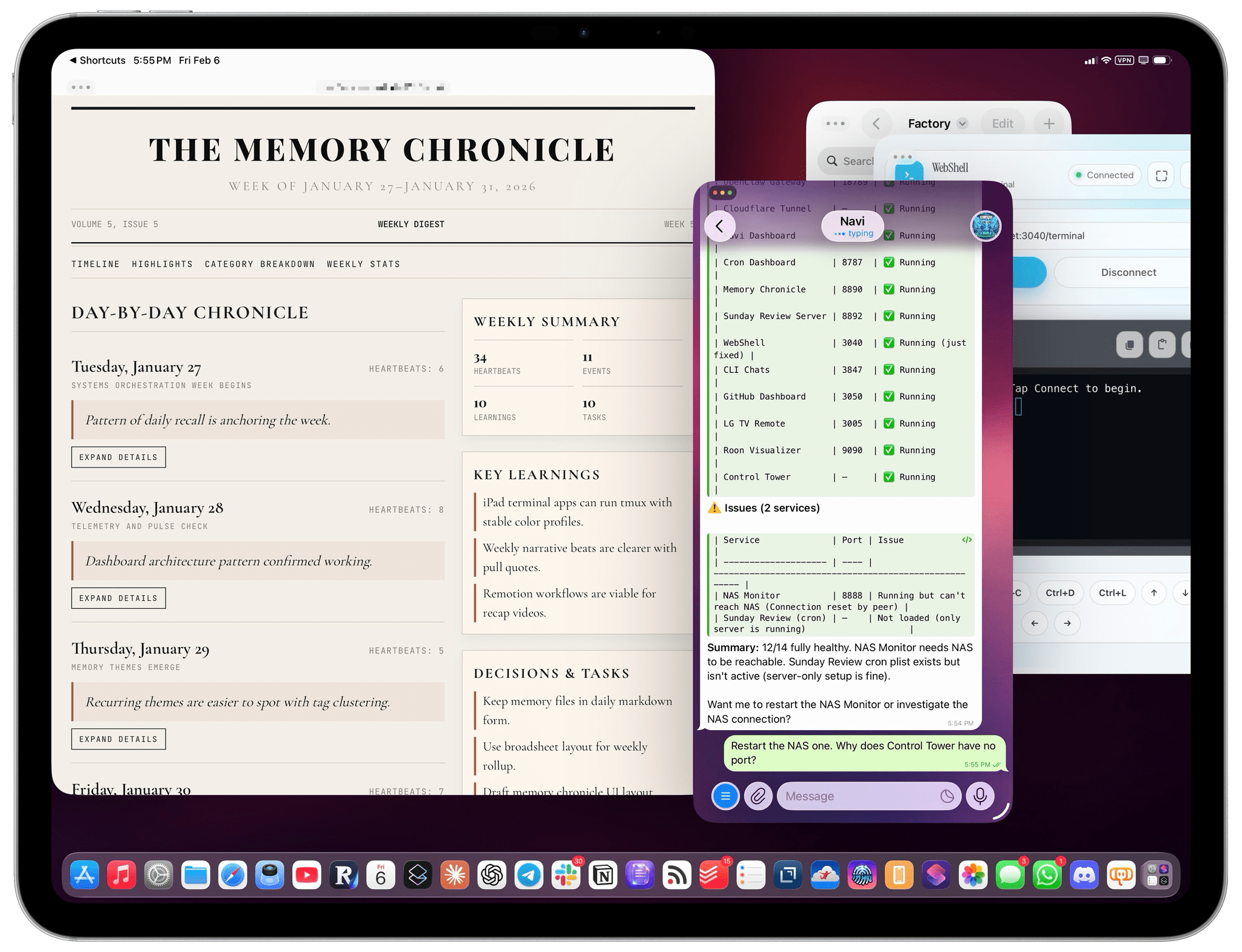Expand details for Tuesday, January 27
The height and width of the screenshot is (952, 1242).
tap(118, 457)
